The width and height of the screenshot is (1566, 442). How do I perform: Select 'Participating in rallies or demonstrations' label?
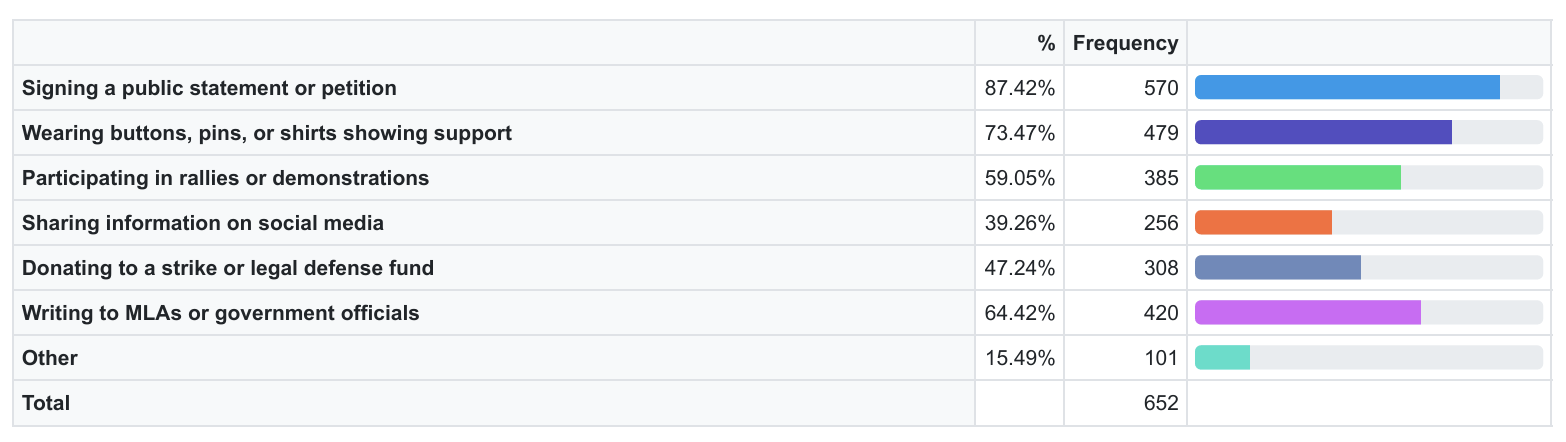pos(225,178)
